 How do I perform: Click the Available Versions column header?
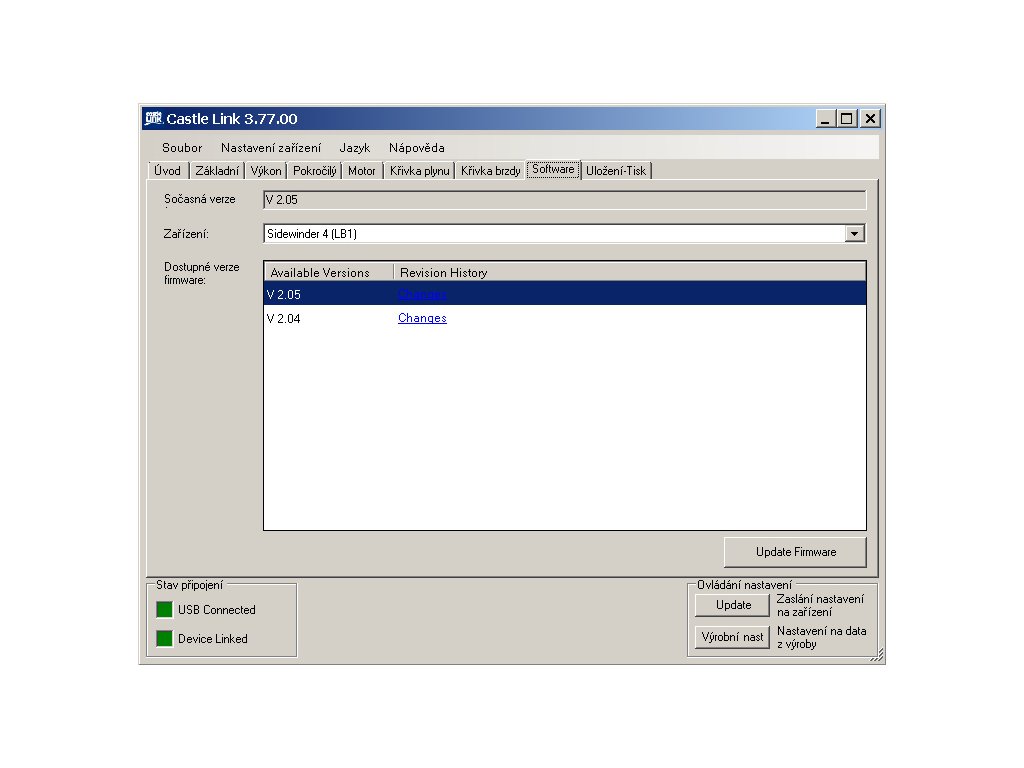329,272
